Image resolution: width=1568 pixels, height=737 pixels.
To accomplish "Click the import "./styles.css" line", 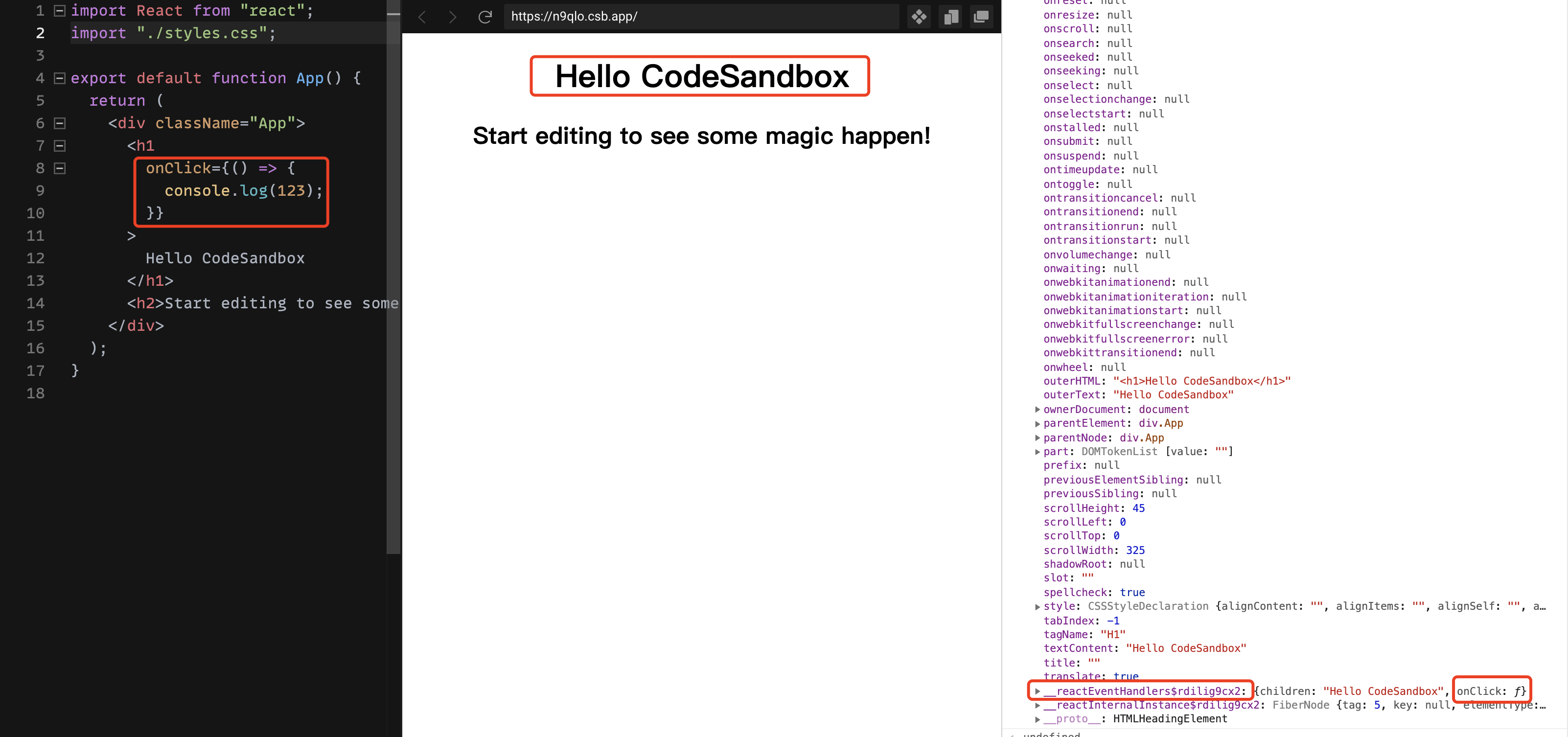I will [173, 33].
